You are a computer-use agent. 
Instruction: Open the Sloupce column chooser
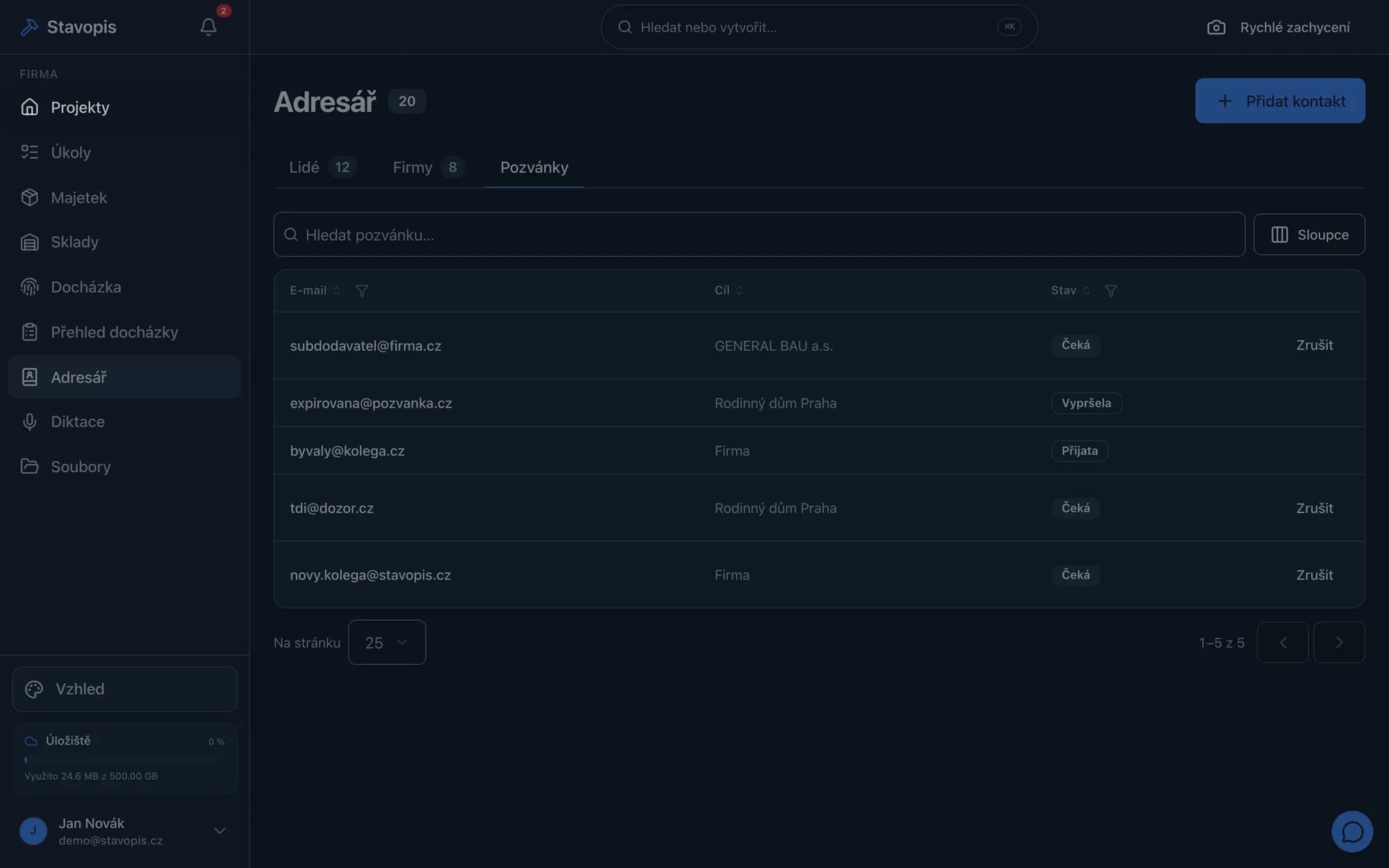1309,235
